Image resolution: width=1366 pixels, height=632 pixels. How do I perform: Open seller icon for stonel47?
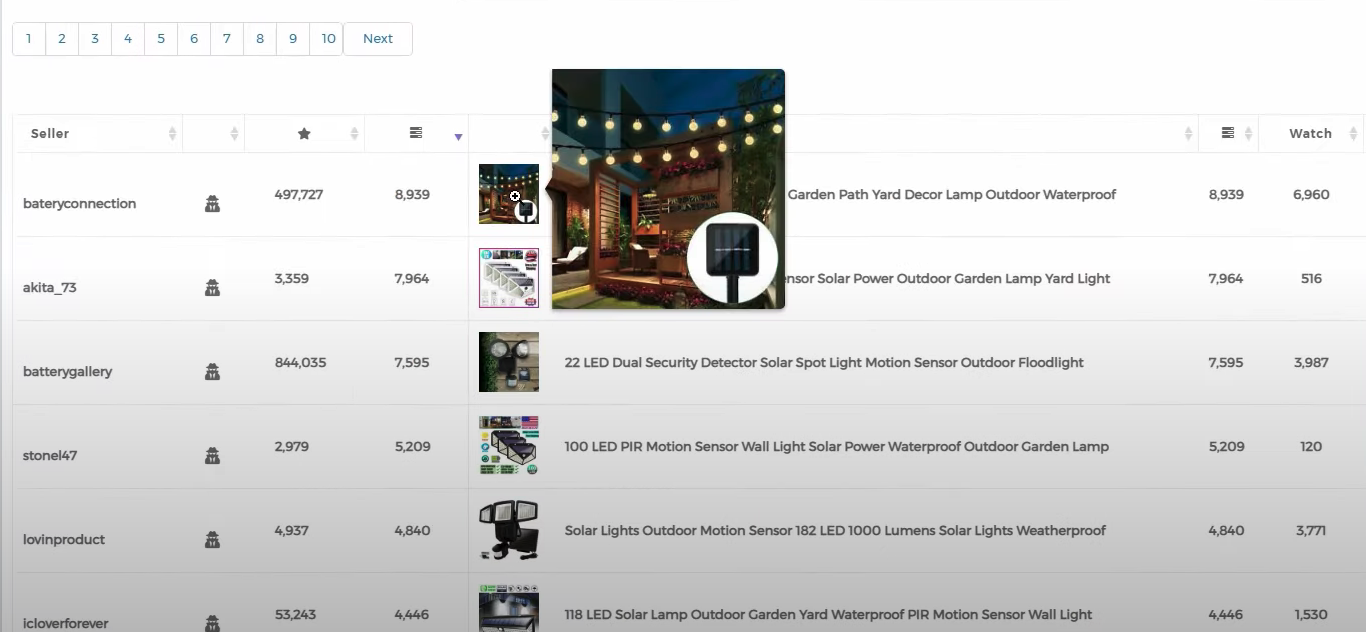point(212,456)
